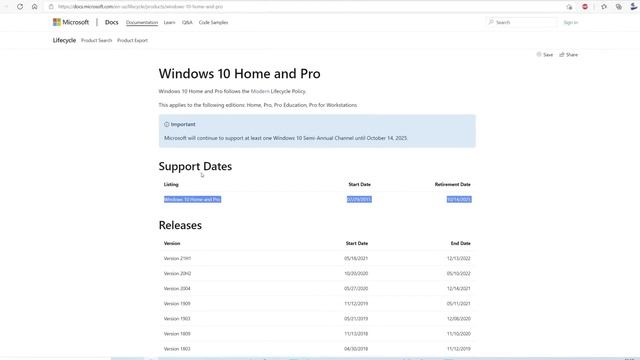The height and width of the screenshot is (360, 640).
Task: Open the Lifecycle section link
Action: coord(64,40)
